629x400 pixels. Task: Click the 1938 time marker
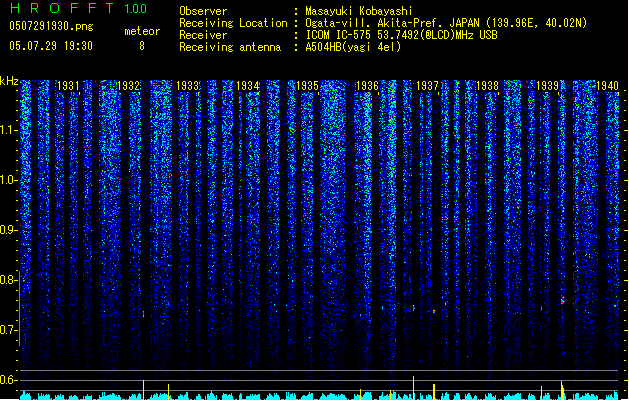(x=487, y=86)
